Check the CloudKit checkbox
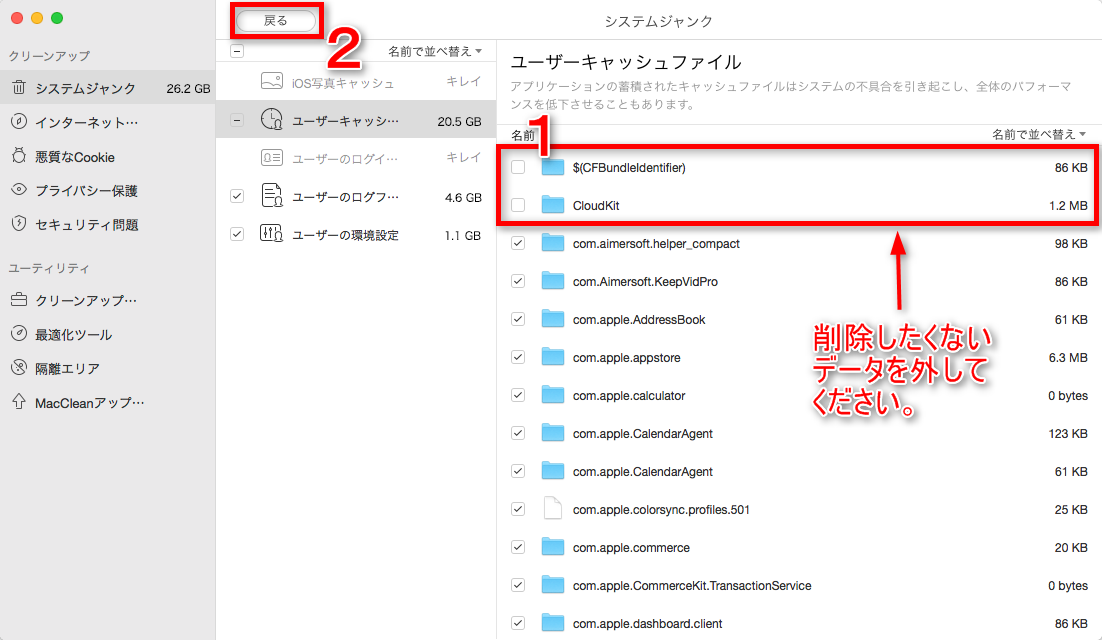The image size is (1102, 640). coord(518,205)
